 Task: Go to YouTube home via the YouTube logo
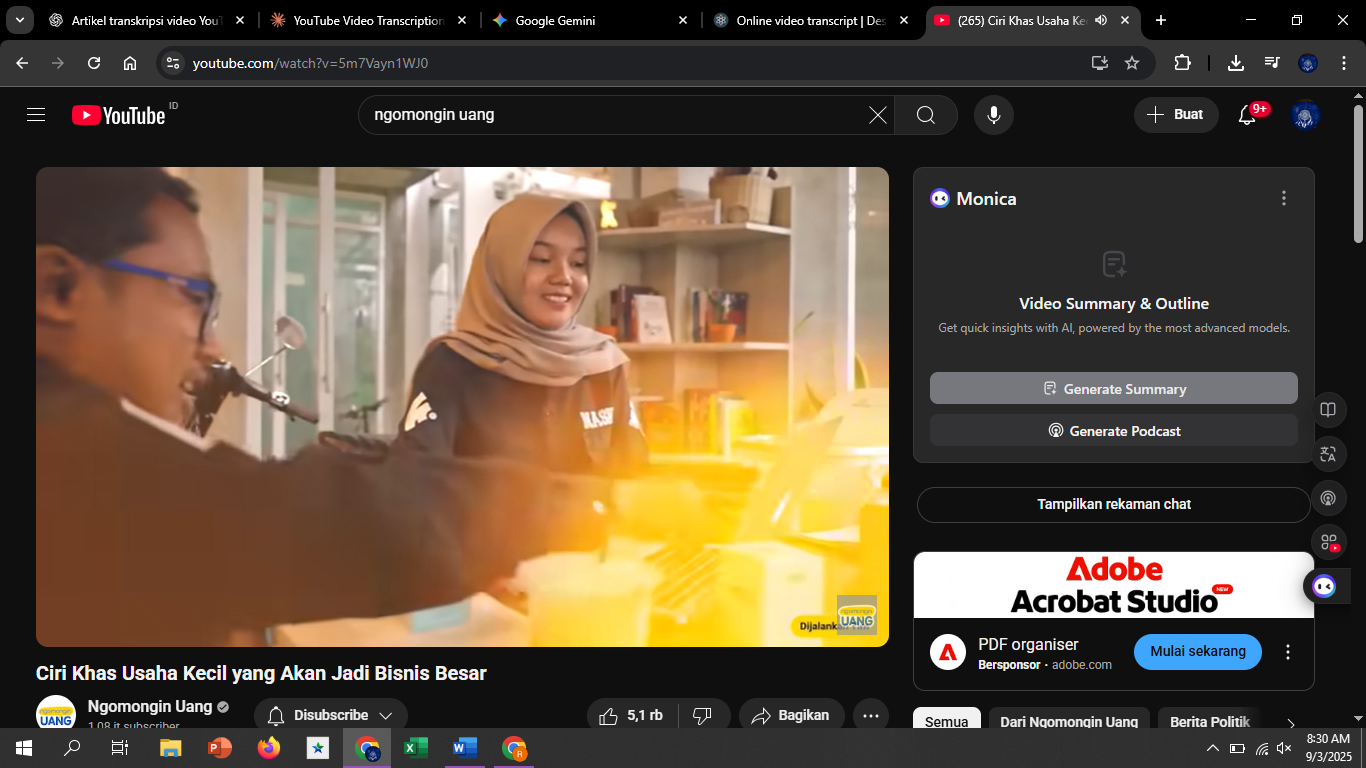tap(117, 114)
